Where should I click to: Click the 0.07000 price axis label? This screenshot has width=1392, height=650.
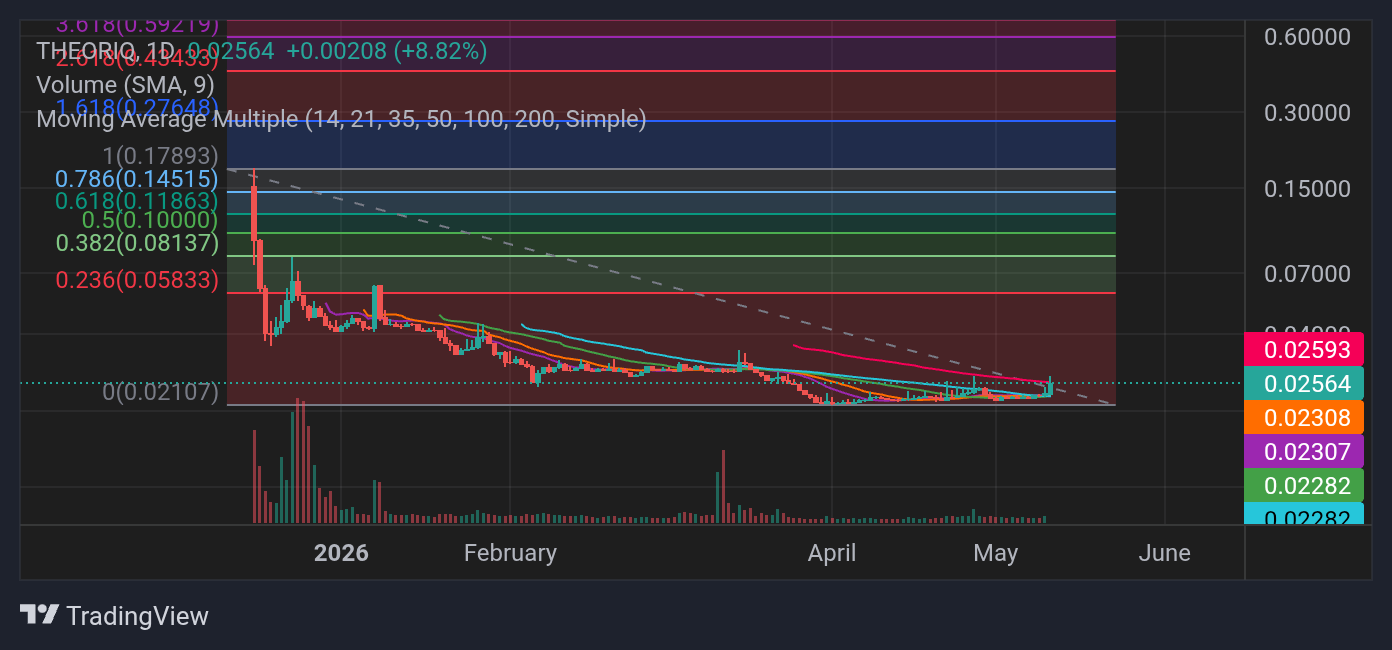(1307, 273)
